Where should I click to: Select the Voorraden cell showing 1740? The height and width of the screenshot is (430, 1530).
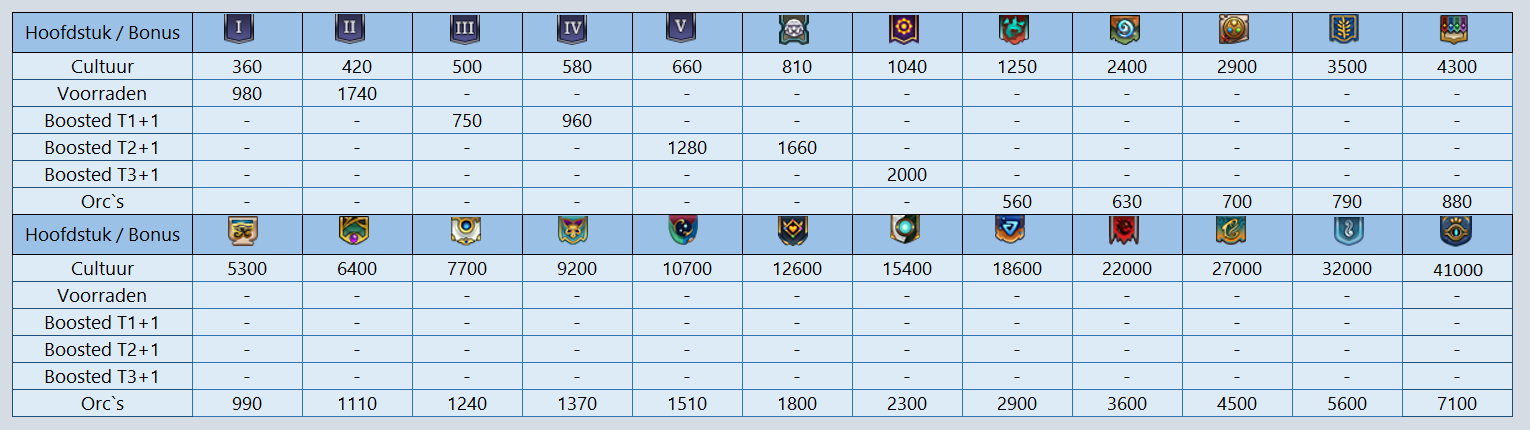coord(357,94)
